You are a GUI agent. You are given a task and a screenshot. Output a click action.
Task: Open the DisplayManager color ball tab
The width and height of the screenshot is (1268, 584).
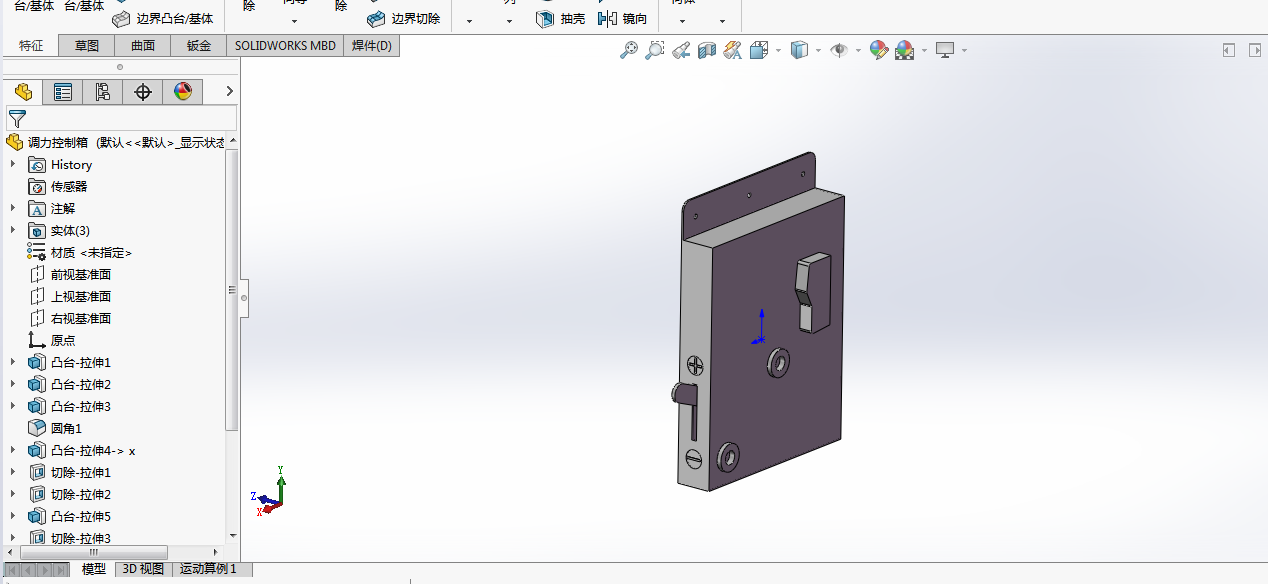182,92
